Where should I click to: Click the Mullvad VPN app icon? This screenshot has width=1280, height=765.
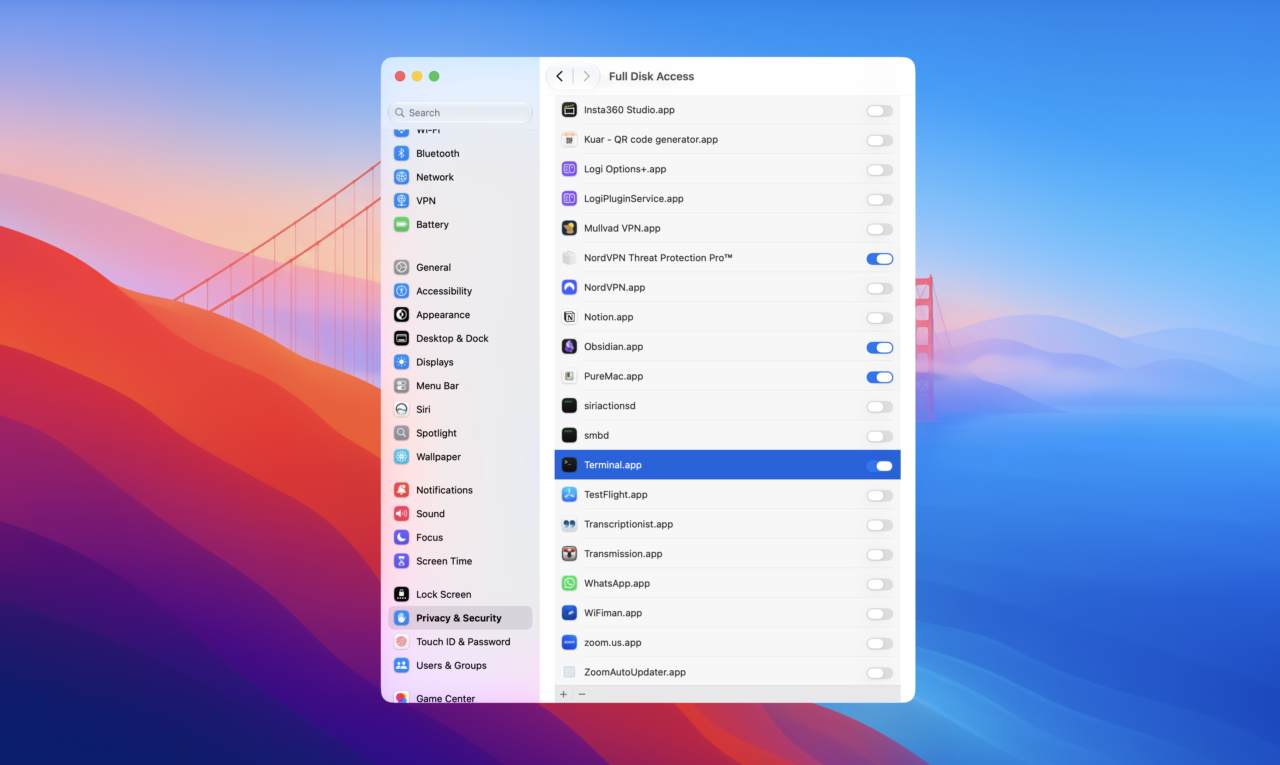[569, 228]
